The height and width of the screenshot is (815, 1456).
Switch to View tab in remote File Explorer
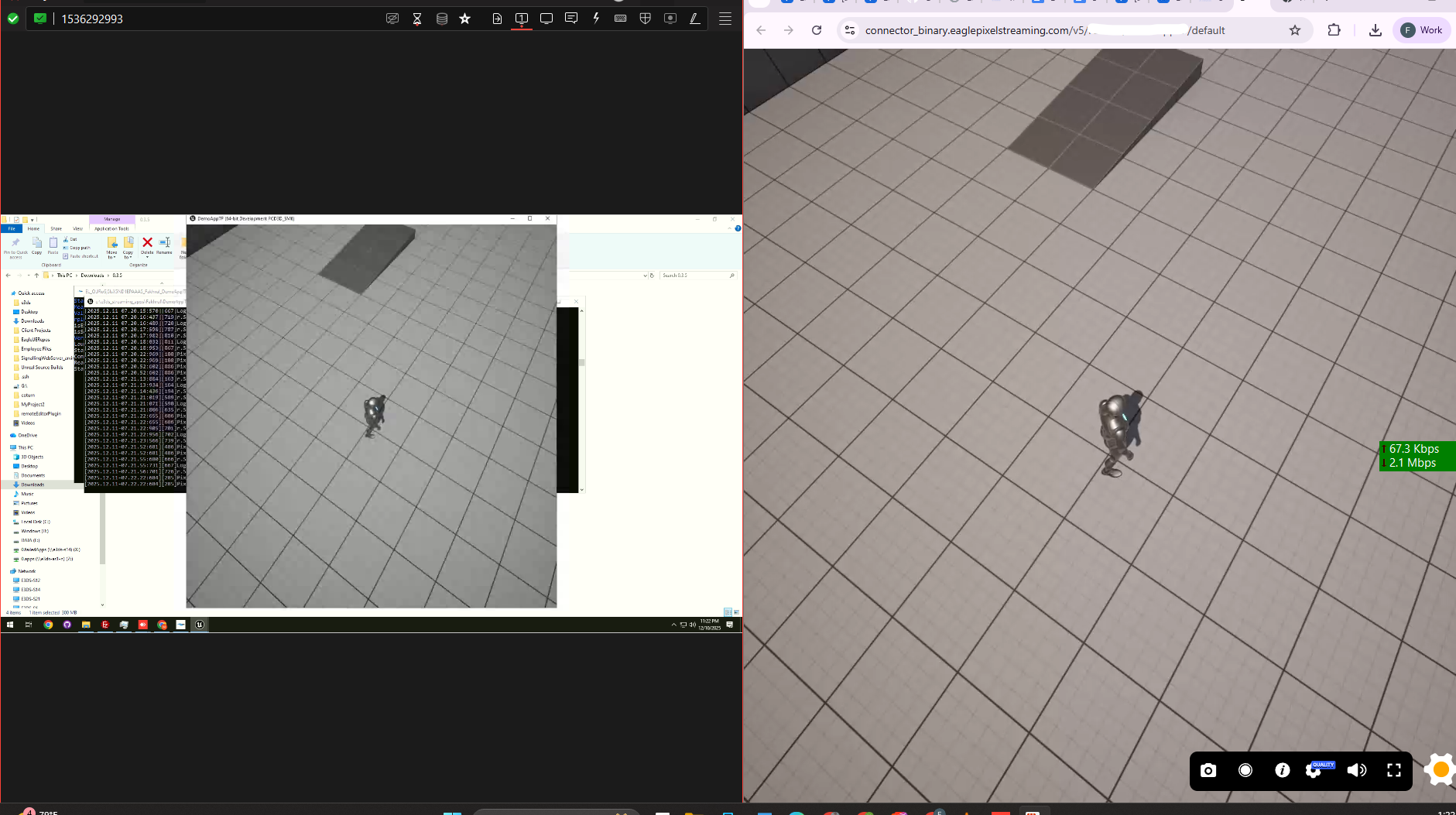[77, 228]
